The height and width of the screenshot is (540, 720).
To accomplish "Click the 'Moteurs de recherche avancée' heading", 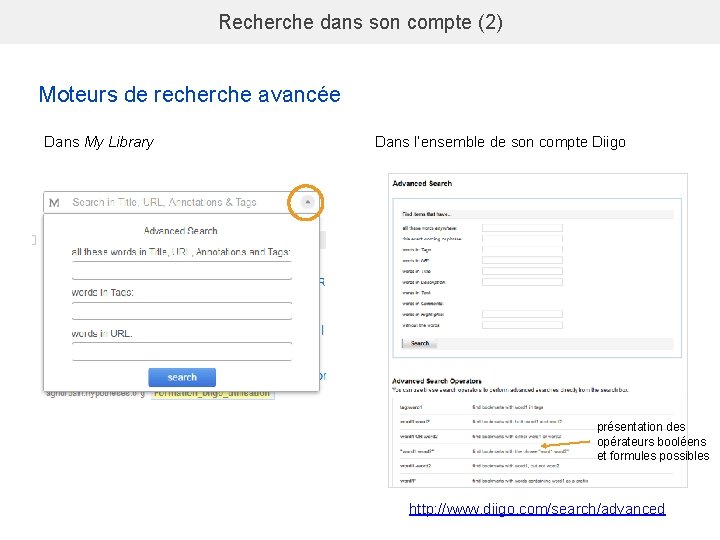I will tap(190, 95).
